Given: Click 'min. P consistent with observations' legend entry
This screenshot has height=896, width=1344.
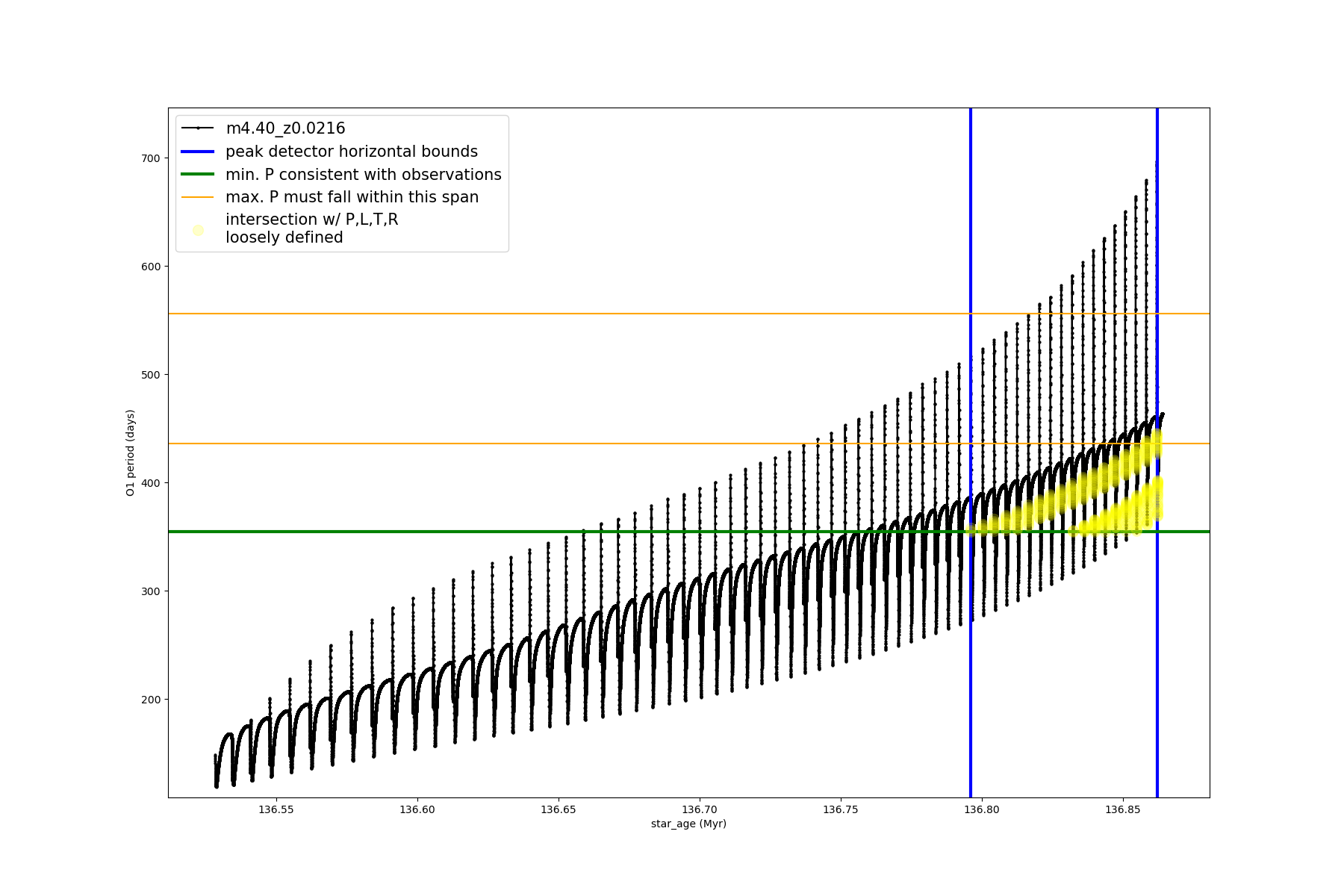Looking at the screenshot, I should click(x=363, y=175).
